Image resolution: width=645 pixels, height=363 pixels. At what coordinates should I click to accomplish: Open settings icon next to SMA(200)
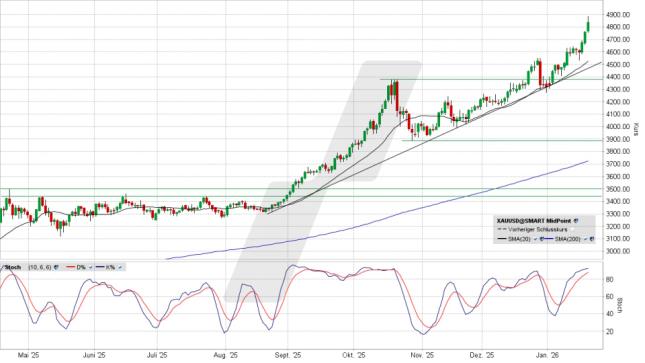592,239
